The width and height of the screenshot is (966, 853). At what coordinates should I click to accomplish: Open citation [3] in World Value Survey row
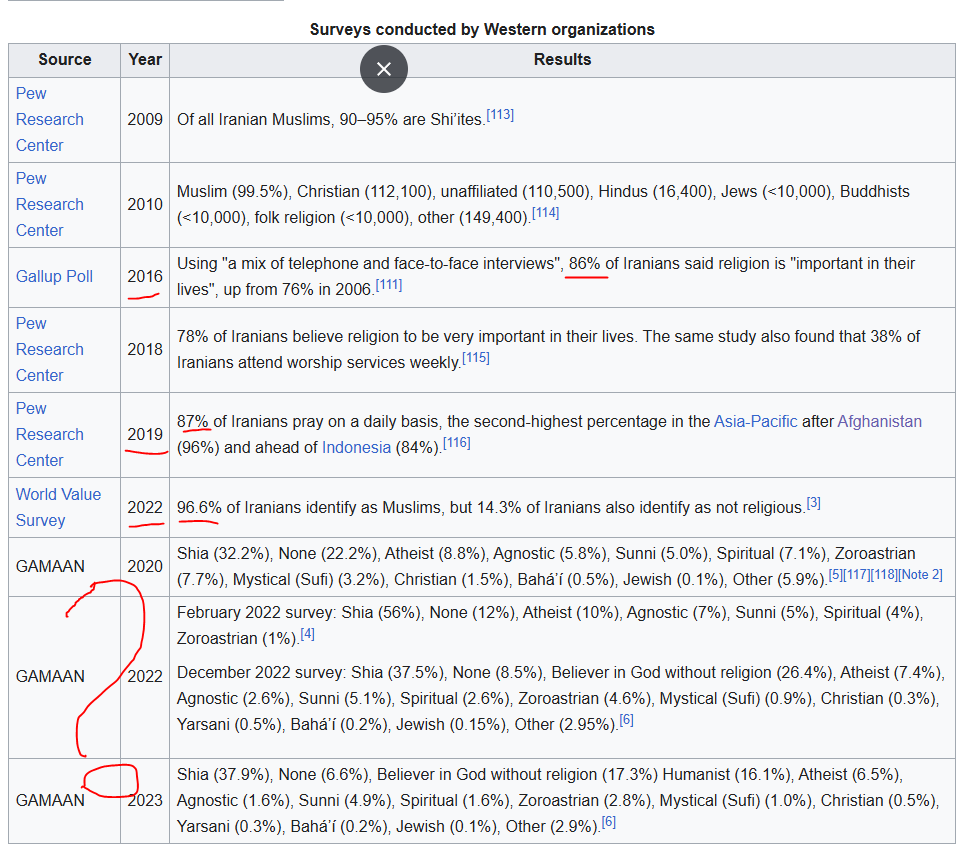[813, 503]
